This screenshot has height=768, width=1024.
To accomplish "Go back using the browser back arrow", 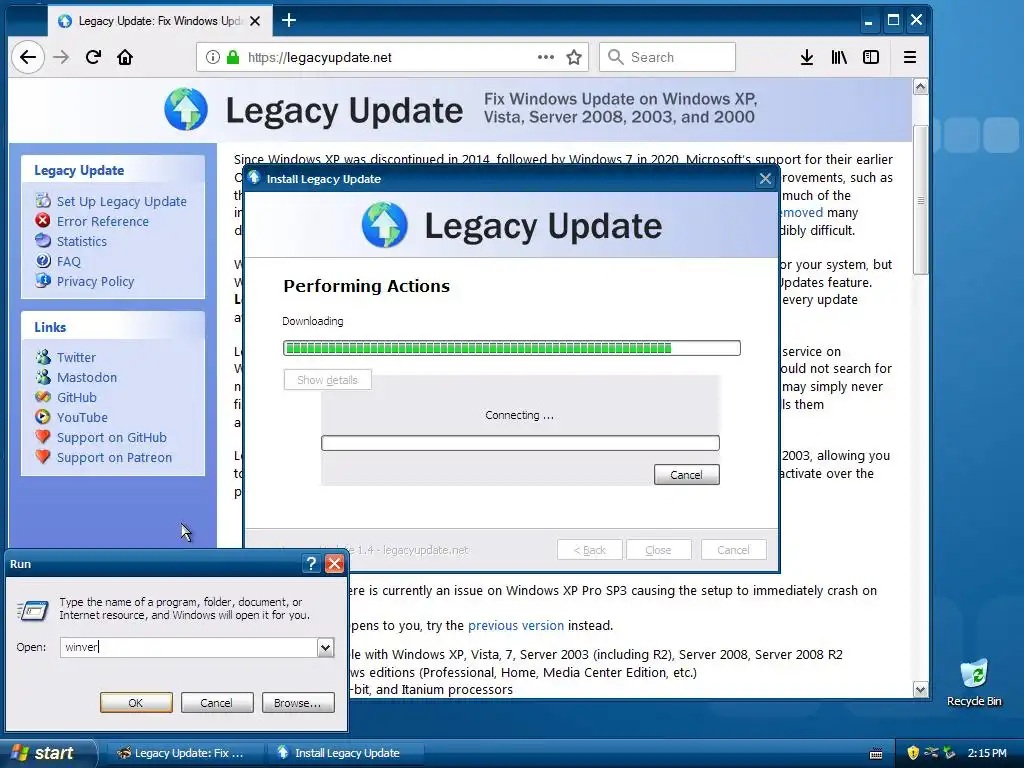I will (27, 57).
